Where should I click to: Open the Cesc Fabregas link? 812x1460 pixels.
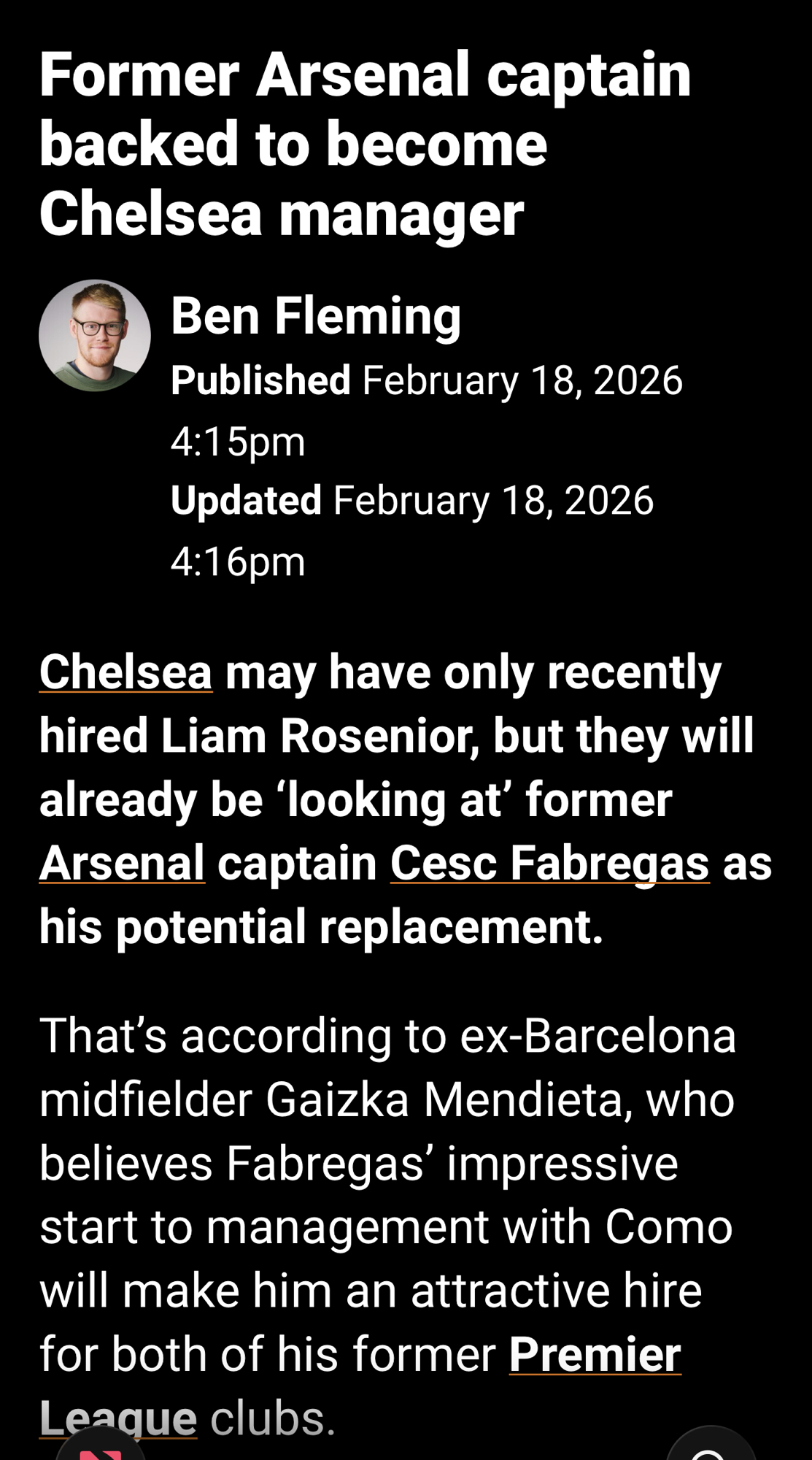coord(549,863)
